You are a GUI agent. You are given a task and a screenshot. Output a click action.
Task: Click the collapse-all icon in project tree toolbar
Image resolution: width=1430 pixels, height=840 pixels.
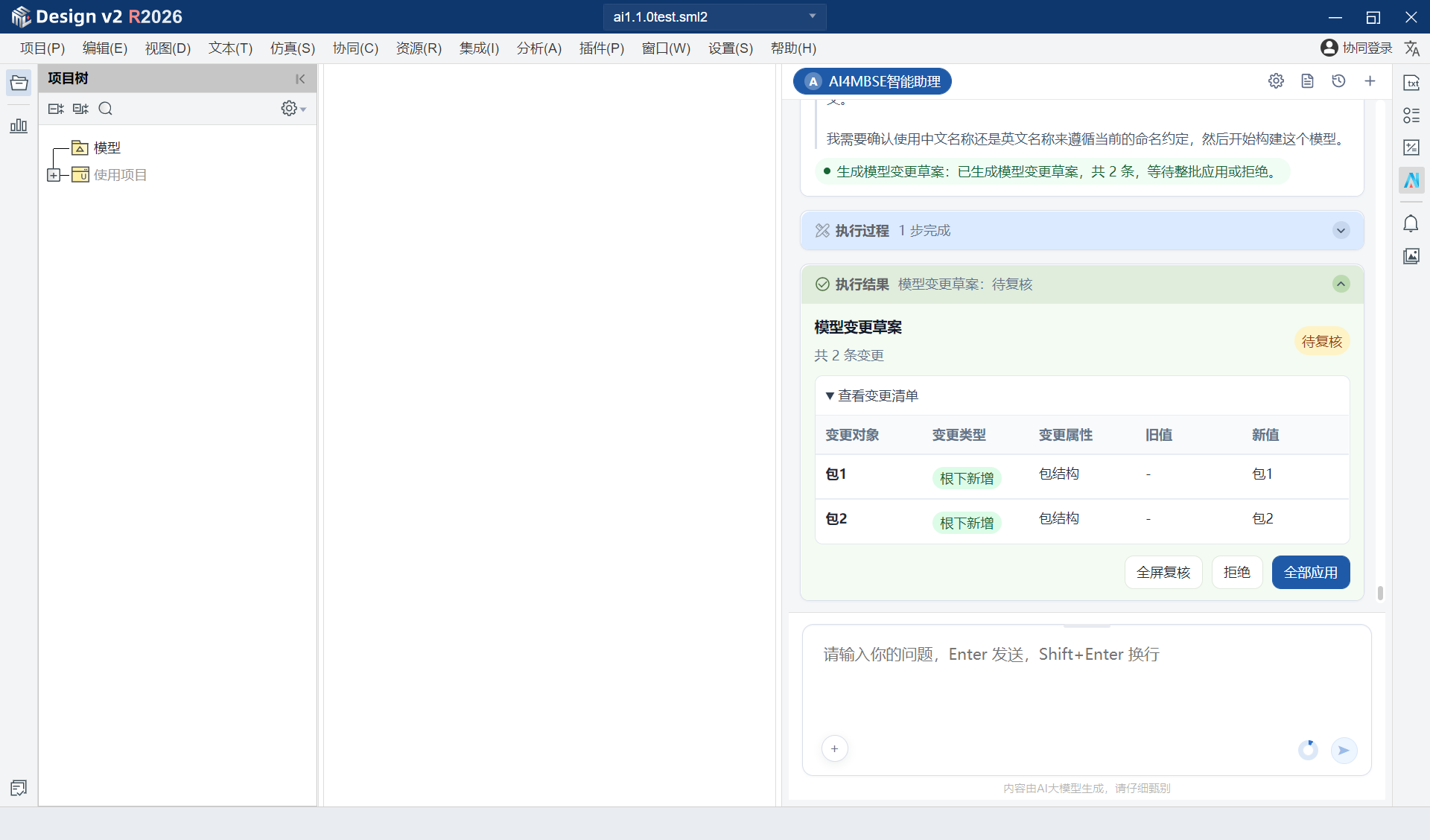[80, 109]
